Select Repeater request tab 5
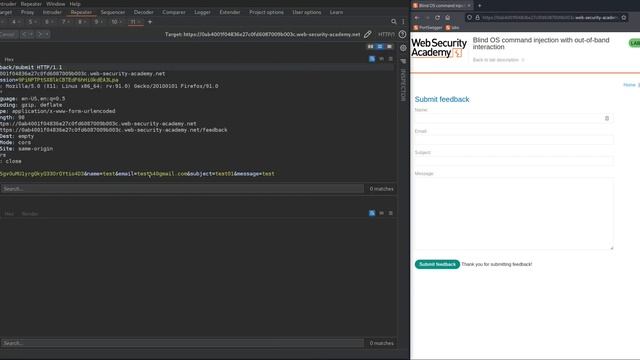The height and width of the screenshot is (360, 640). 30,22
